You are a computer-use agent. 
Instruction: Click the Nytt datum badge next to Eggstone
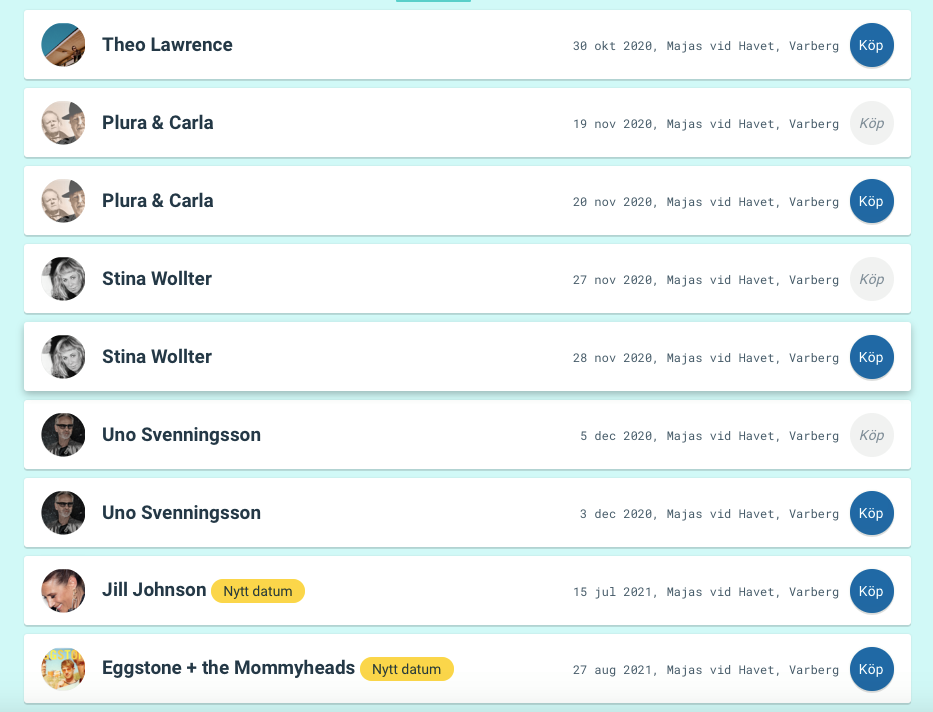pyautogui.click(x=406, y=669)
